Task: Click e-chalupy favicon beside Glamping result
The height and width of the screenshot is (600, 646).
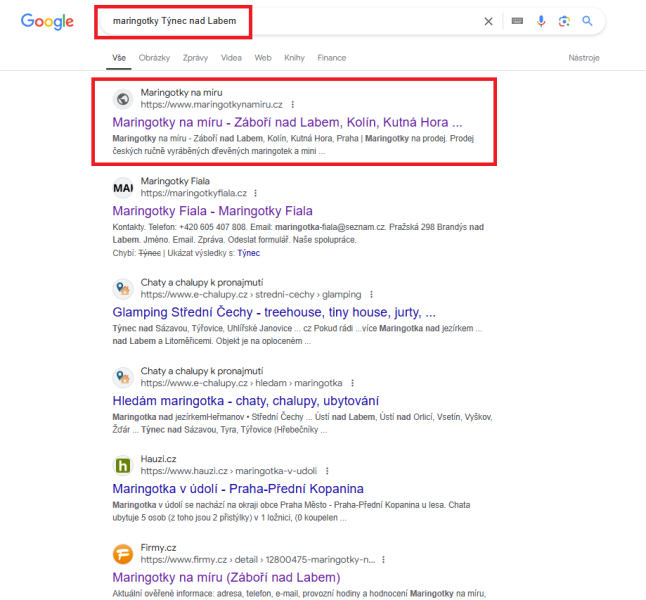Action: click(x=123, y=289)
